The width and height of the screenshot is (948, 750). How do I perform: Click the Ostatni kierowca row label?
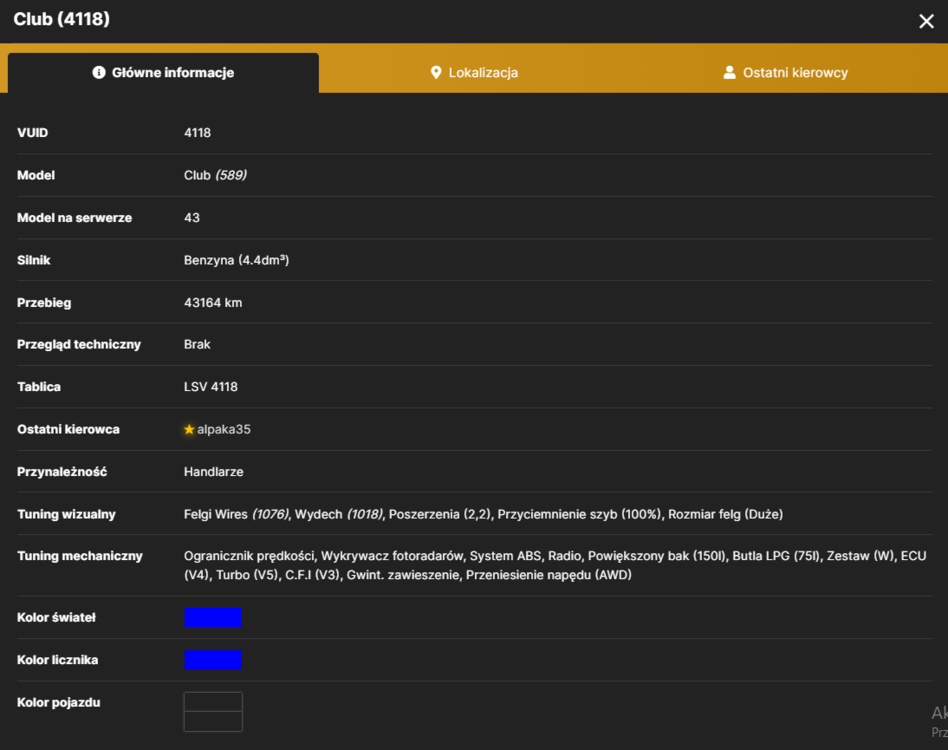[68, 429]
